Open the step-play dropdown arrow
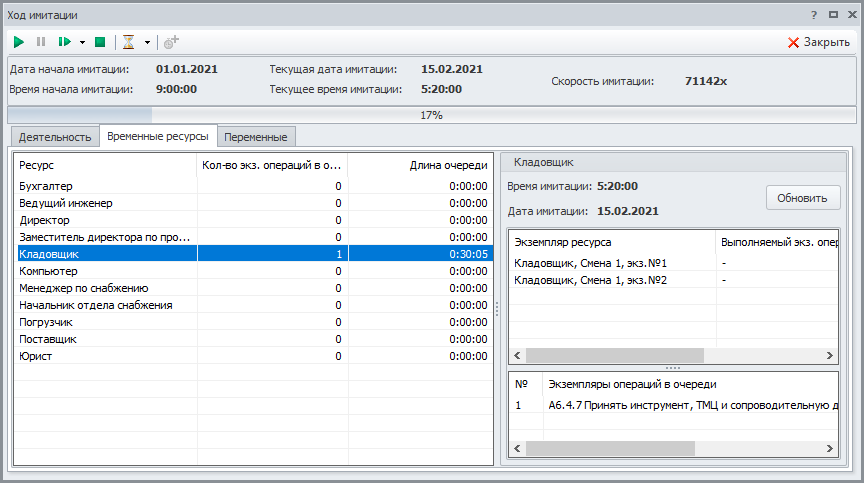864x483 pixels. pyautogui.click(x=82, y=42)
